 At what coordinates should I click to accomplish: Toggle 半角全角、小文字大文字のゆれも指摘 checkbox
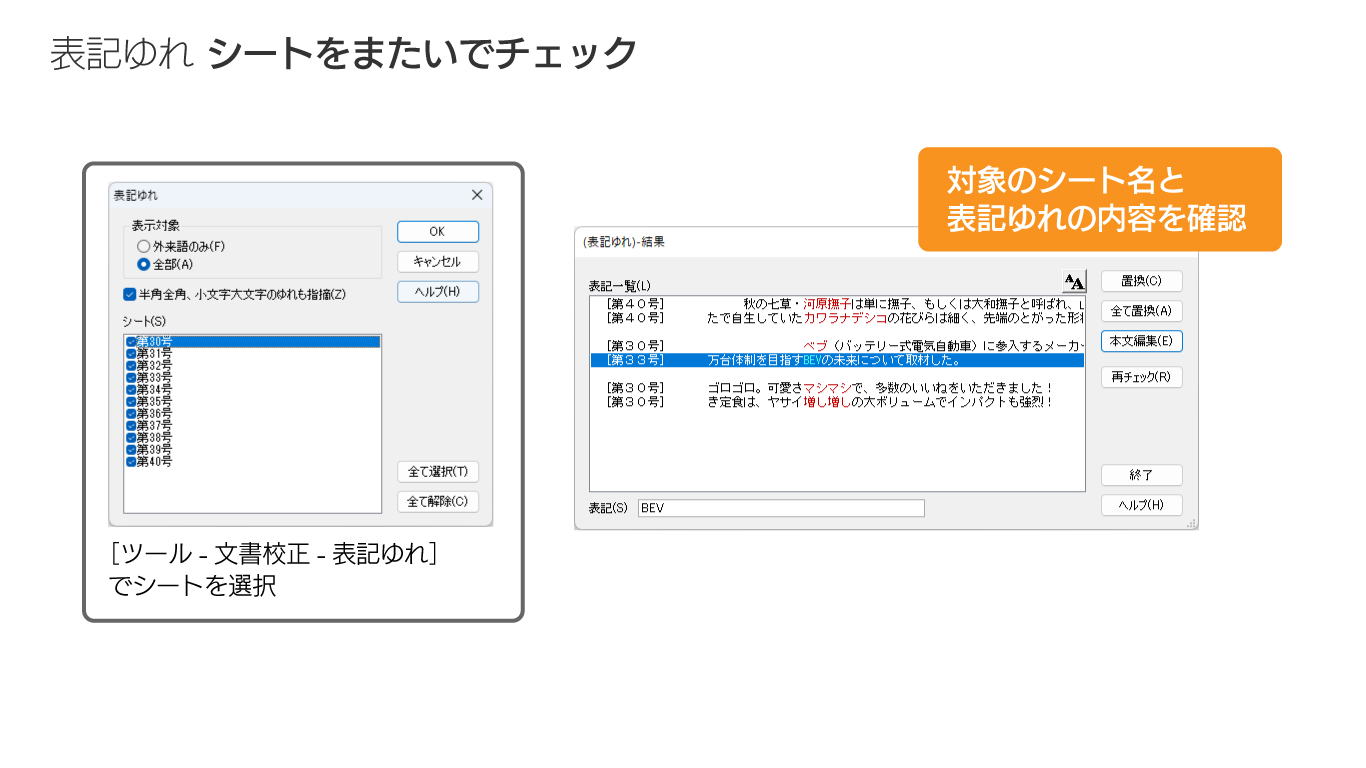click(x=130, y=294)
